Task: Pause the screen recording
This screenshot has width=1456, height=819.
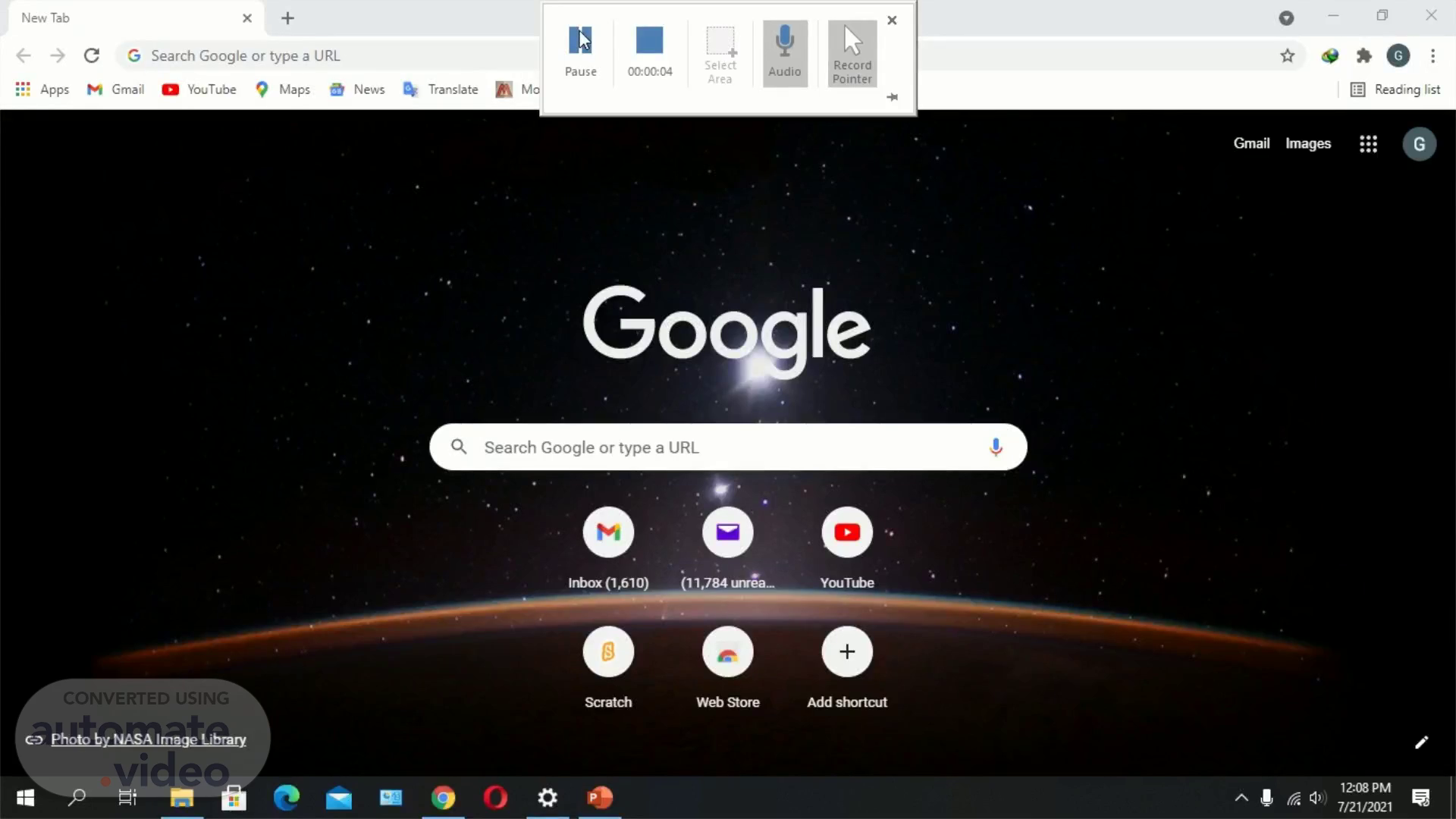Action: click(x=581, y=52)
